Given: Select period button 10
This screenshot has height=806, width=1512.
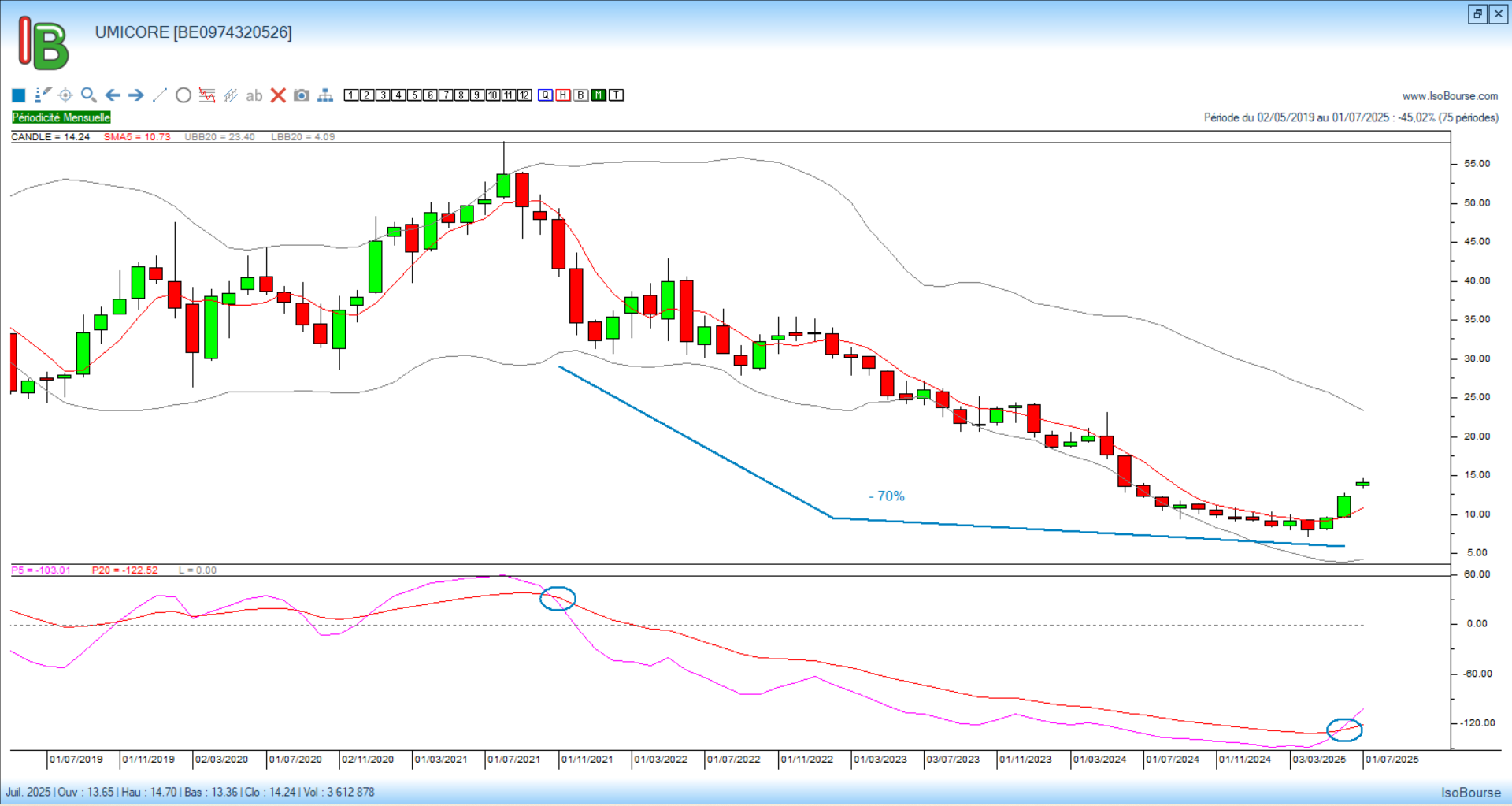Looking at the screenshot, I should point(493,95).
